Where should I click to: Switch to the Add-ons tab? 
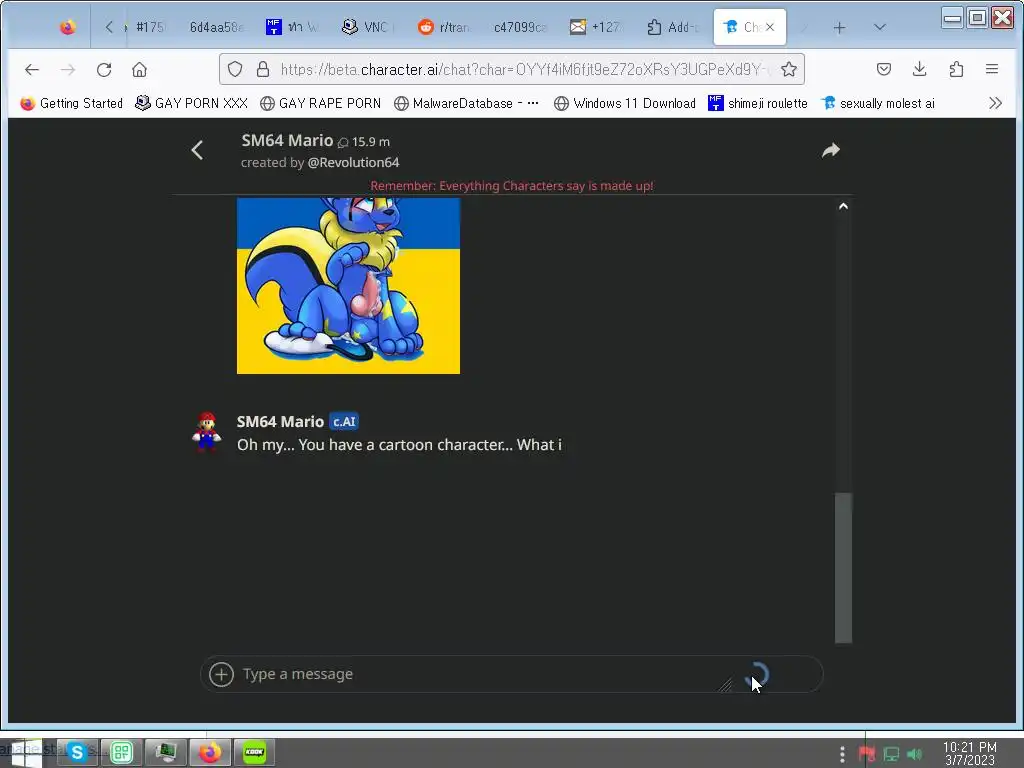pos(673,27)
